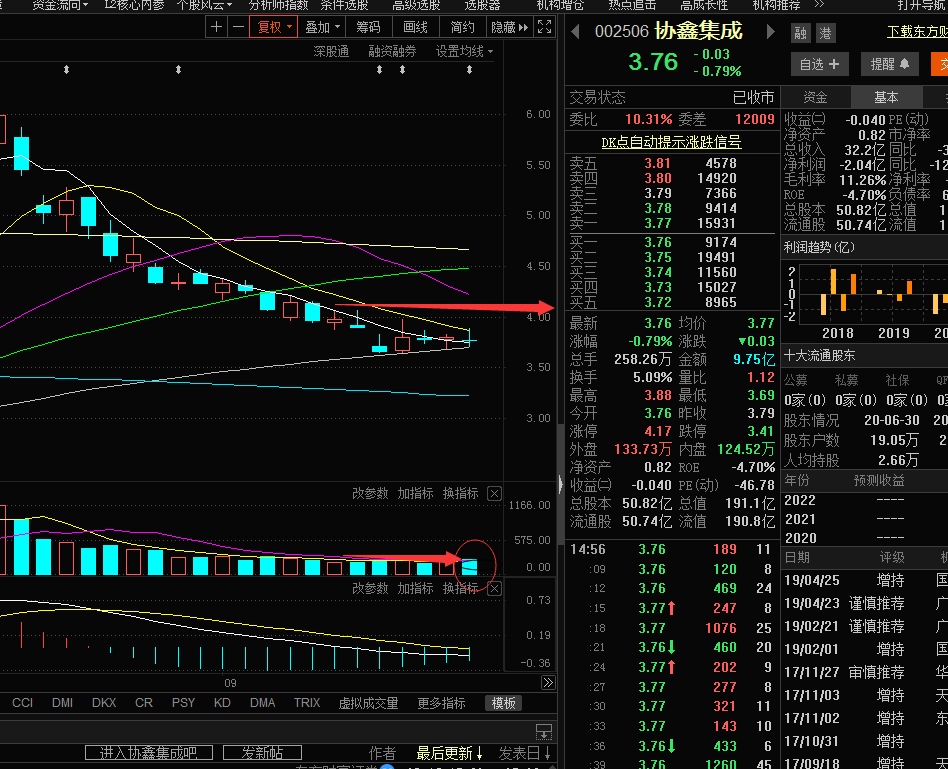948x769 pixels.
Task: Open 分析师指数 menu
Action: coord(278,5)
